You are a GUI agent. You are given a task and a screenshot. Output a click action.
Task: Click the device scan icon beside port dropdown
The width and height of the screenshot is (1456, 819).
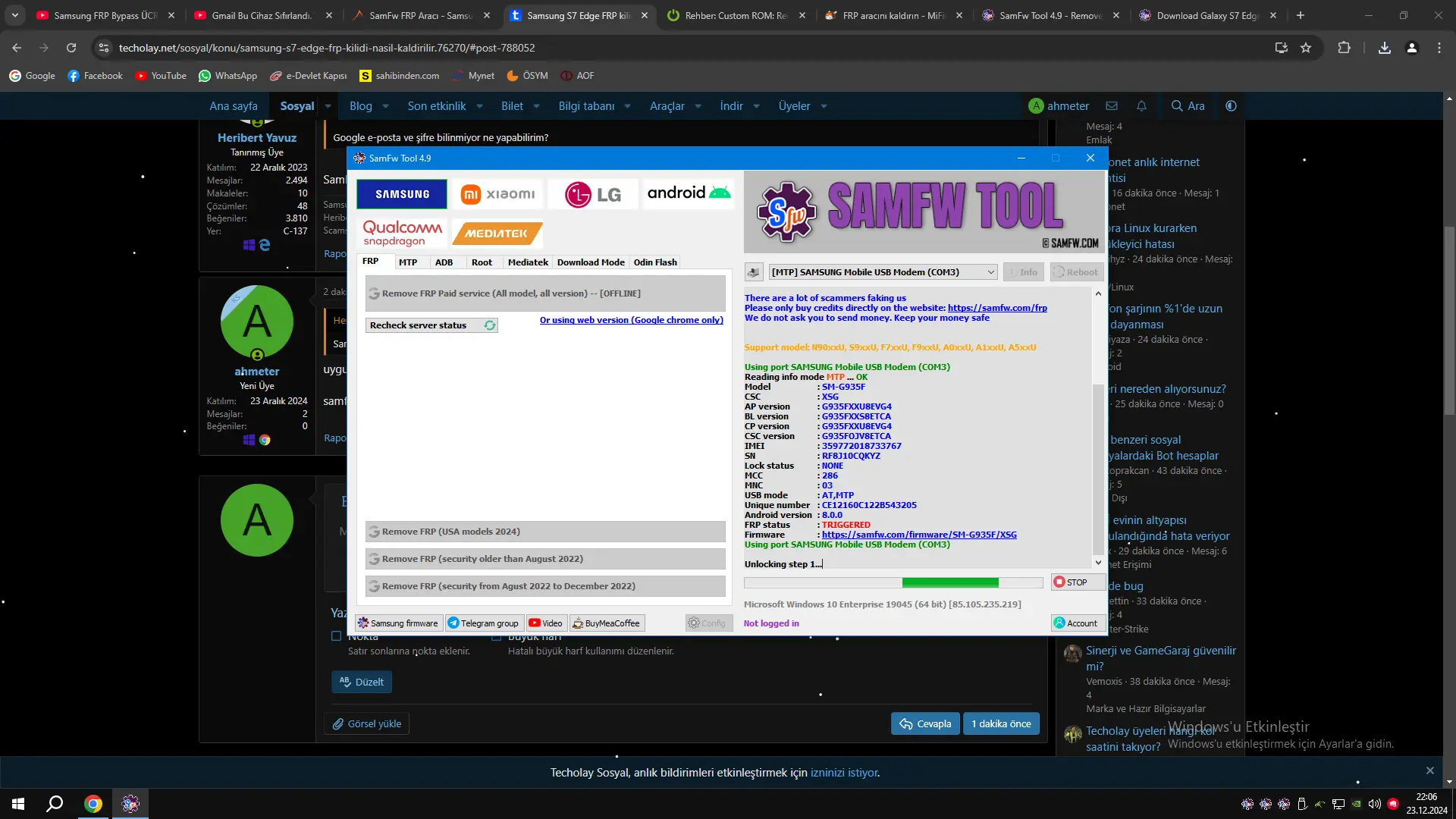pos(754,272)
